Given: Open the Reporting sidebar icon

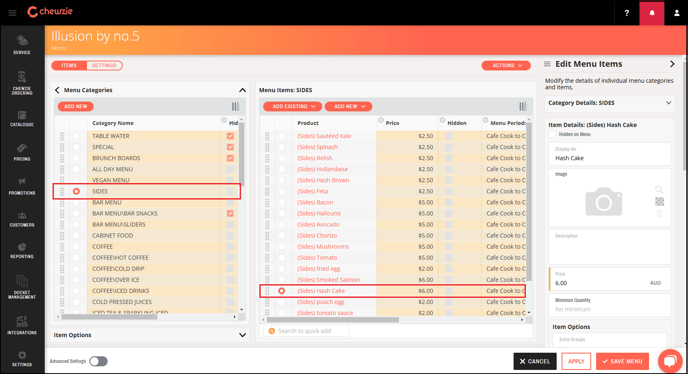Looking at the screenshot, I should (22, 250).
